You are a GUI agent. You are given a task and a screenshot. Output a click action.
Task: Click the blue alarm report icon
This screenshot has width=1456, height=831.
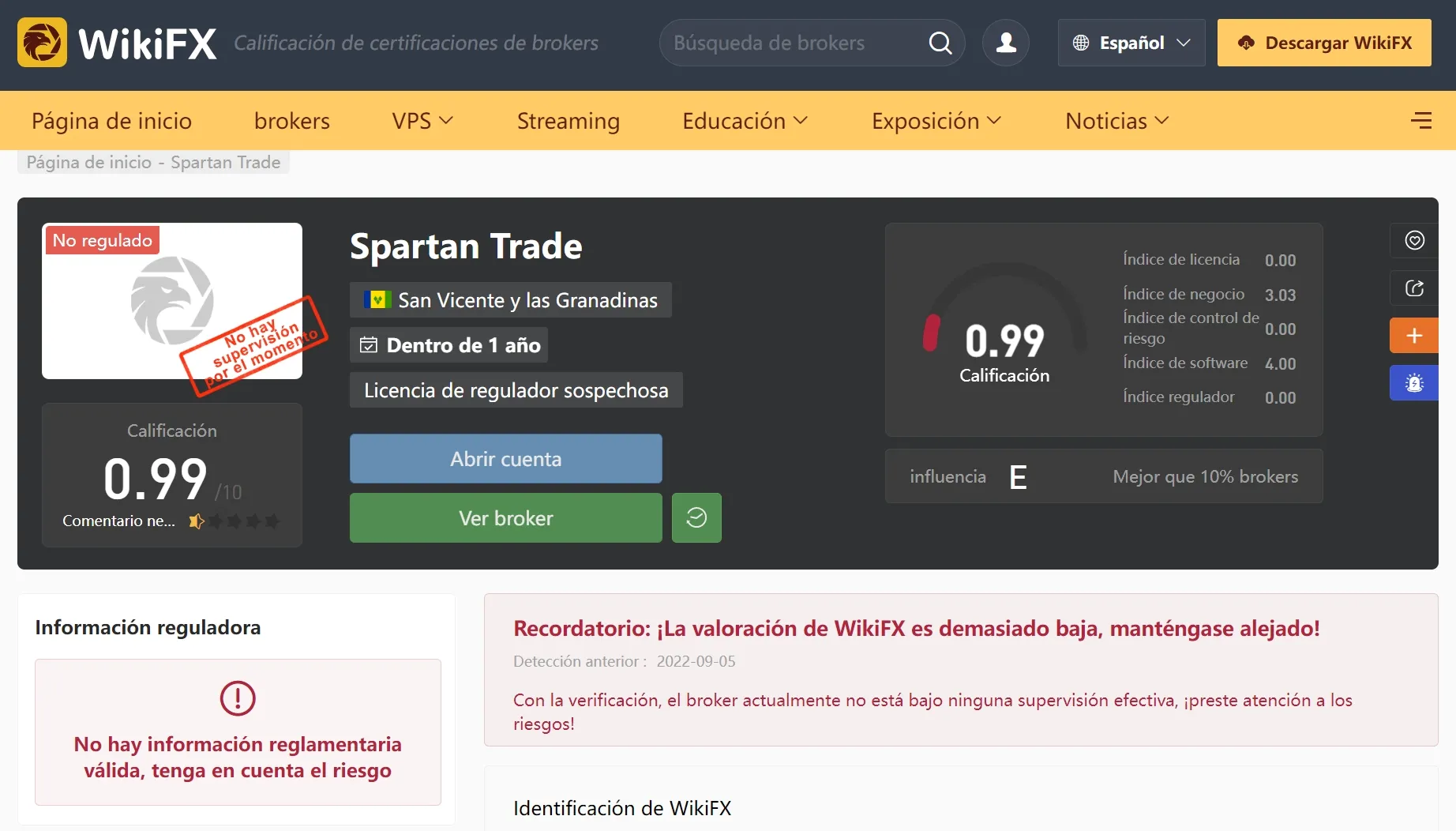1414,384
